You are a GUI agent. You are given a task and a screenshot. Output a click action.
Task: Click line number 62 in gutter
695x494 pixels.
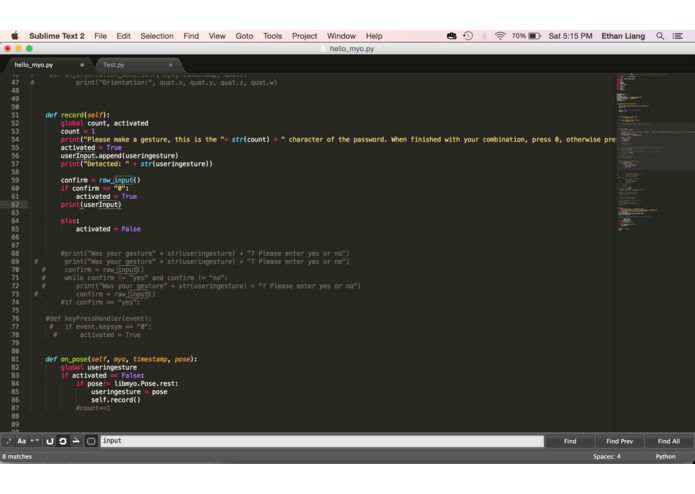[15, 205]
